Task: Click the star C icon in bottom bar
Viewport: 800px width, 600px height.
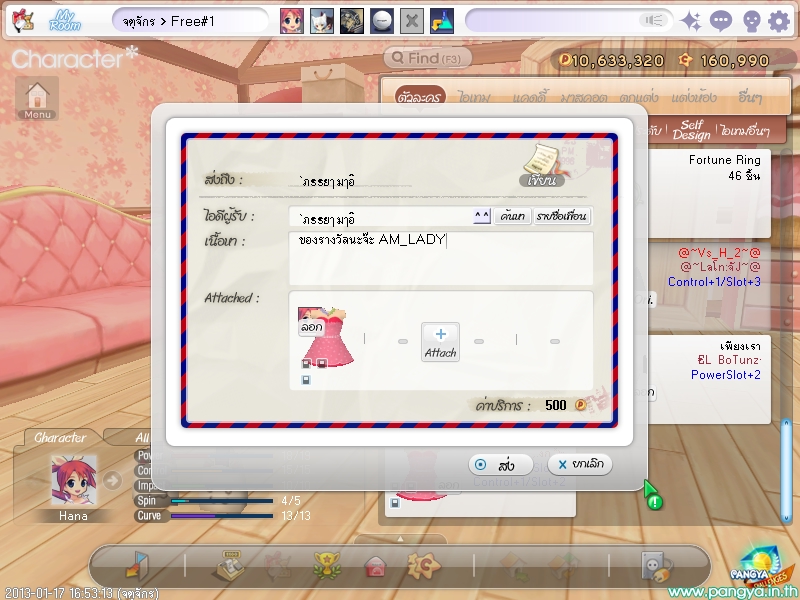Action: (x=423, y=566)
